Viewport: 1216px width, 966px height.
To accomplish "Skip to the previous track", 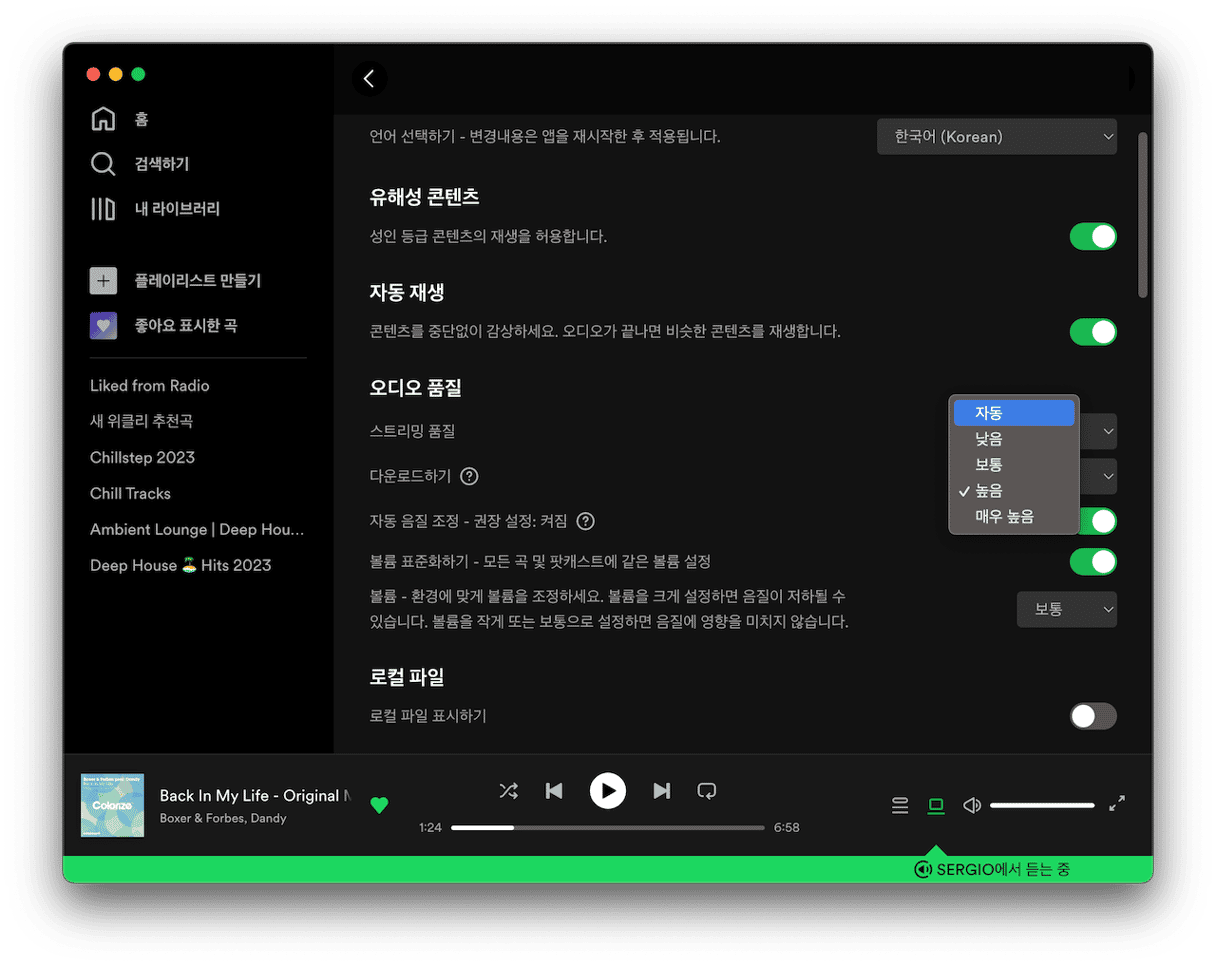I will pyautogui.click(x=554, y=791).
